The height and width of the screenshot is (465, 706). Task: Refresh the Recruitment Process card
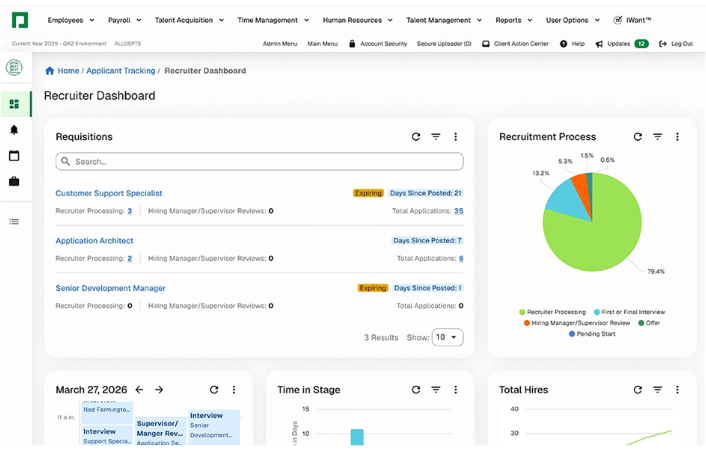tap(638, 136)
